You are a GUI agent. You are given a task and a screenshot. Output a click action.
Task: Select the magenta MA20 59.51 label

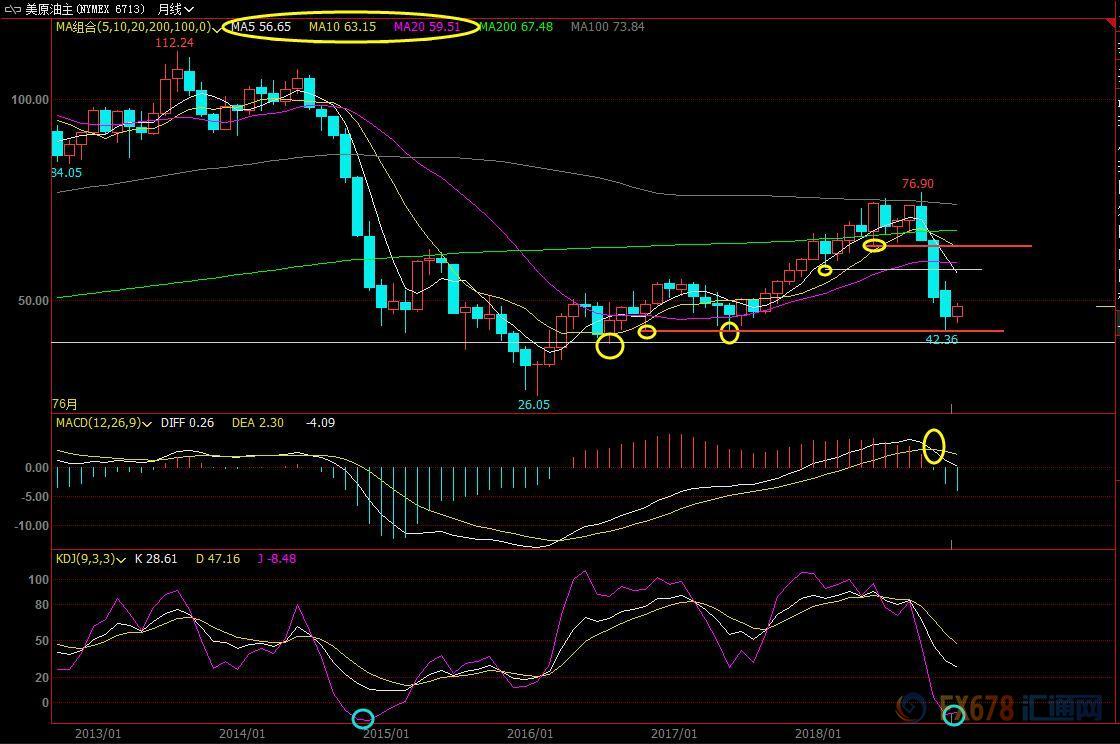pyautogui.click(x=427, y=27)
